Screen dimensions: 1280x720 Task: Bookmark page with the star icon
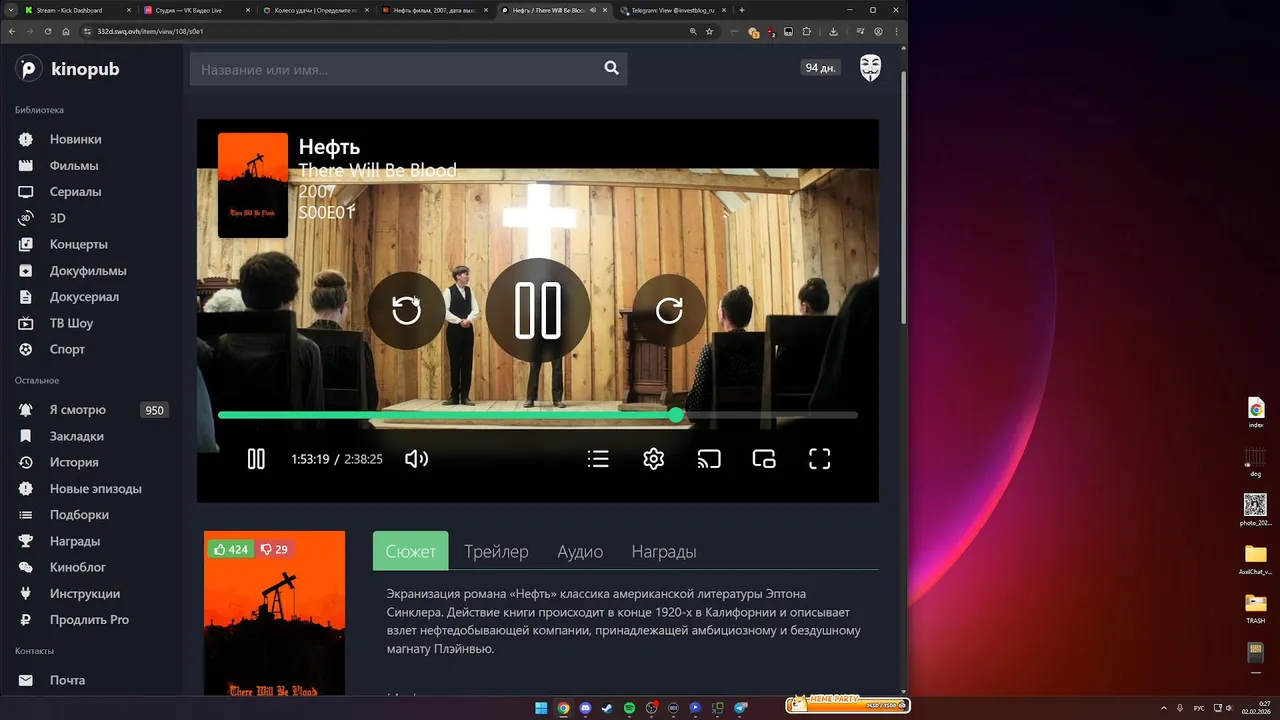[x=709, y=31]
